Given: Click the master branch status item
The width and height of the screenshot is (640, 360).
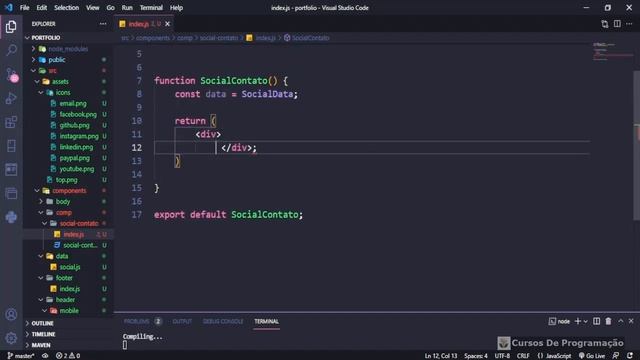Looking at the screenshot, I should [21, 356].
